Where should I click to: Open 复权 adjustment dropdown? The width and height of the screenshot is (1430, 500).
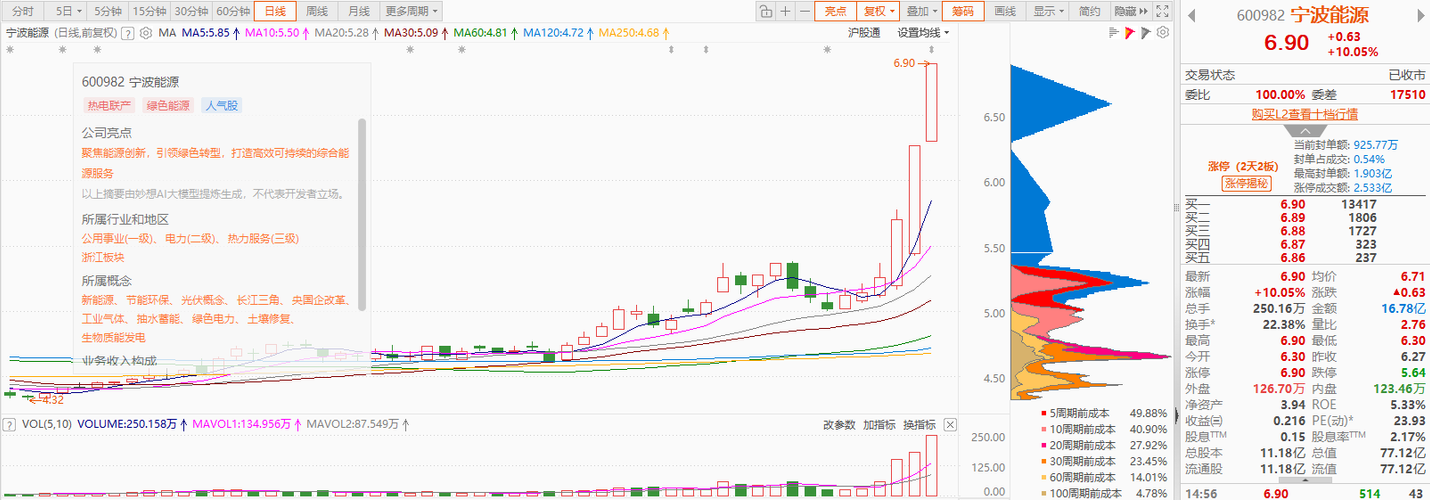[878, 12]
